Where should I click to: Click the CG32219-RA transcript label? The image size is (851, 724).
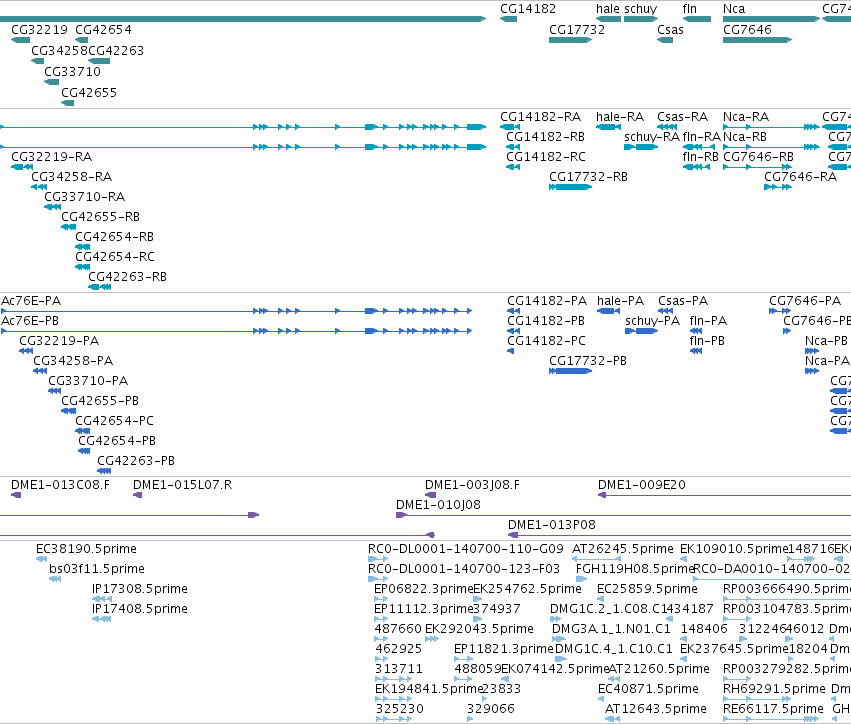pos(52,157)
